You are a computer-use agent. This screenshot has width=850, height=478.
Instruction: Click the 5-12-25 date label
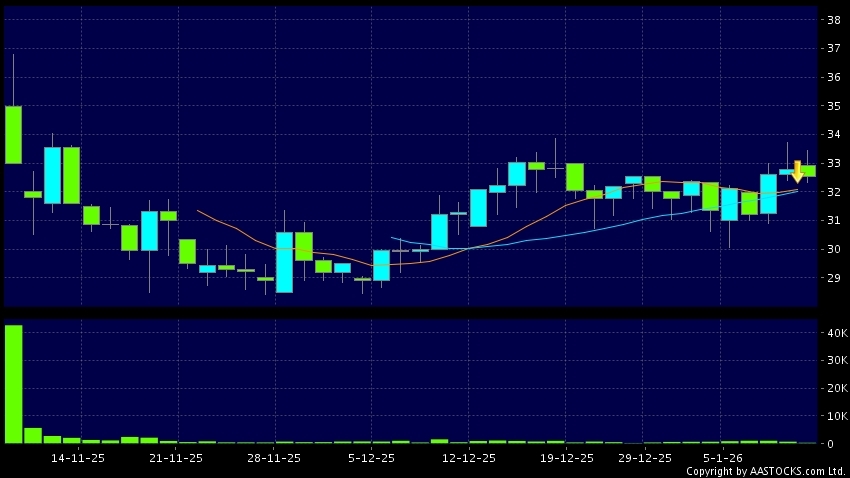pos(370,458)
